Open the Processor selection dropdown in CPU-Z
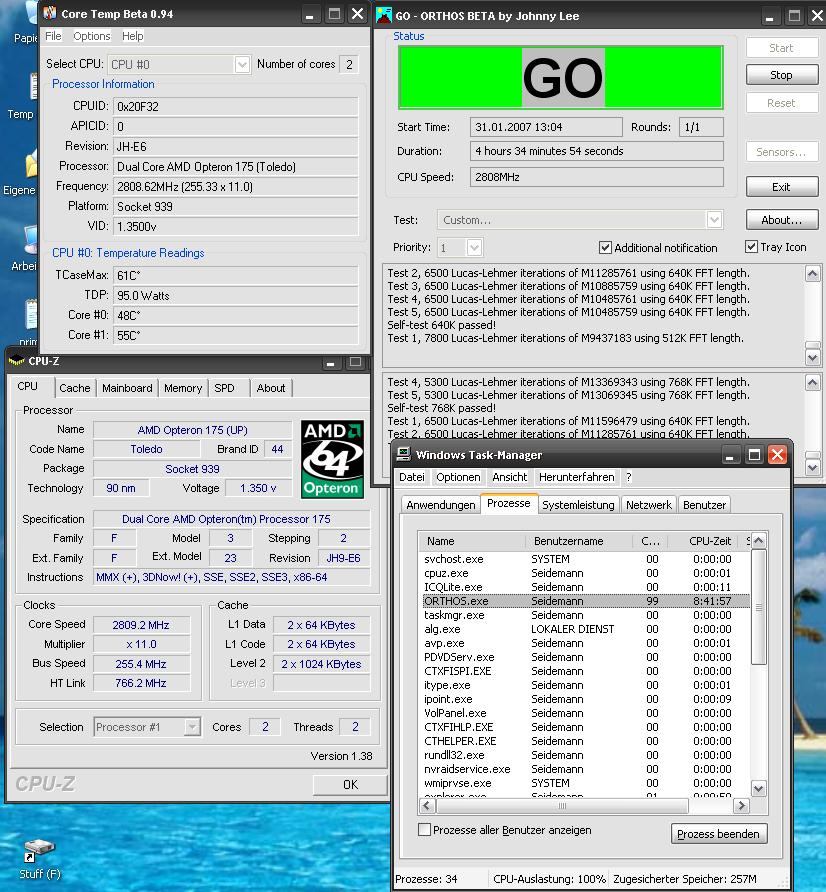Viewport: 826px width, 892px height. pyautogui.click(x=193, y=726)
